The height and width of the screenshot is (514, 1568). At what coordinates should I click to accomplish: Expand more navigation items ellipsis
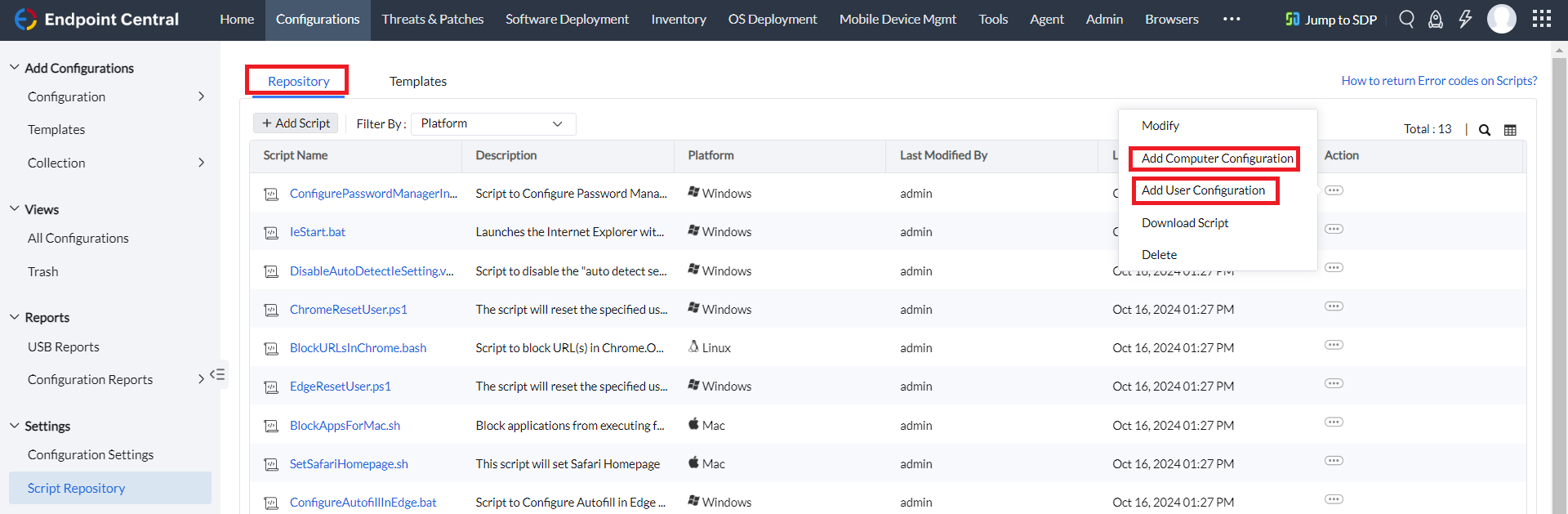tap(1232, 19)
